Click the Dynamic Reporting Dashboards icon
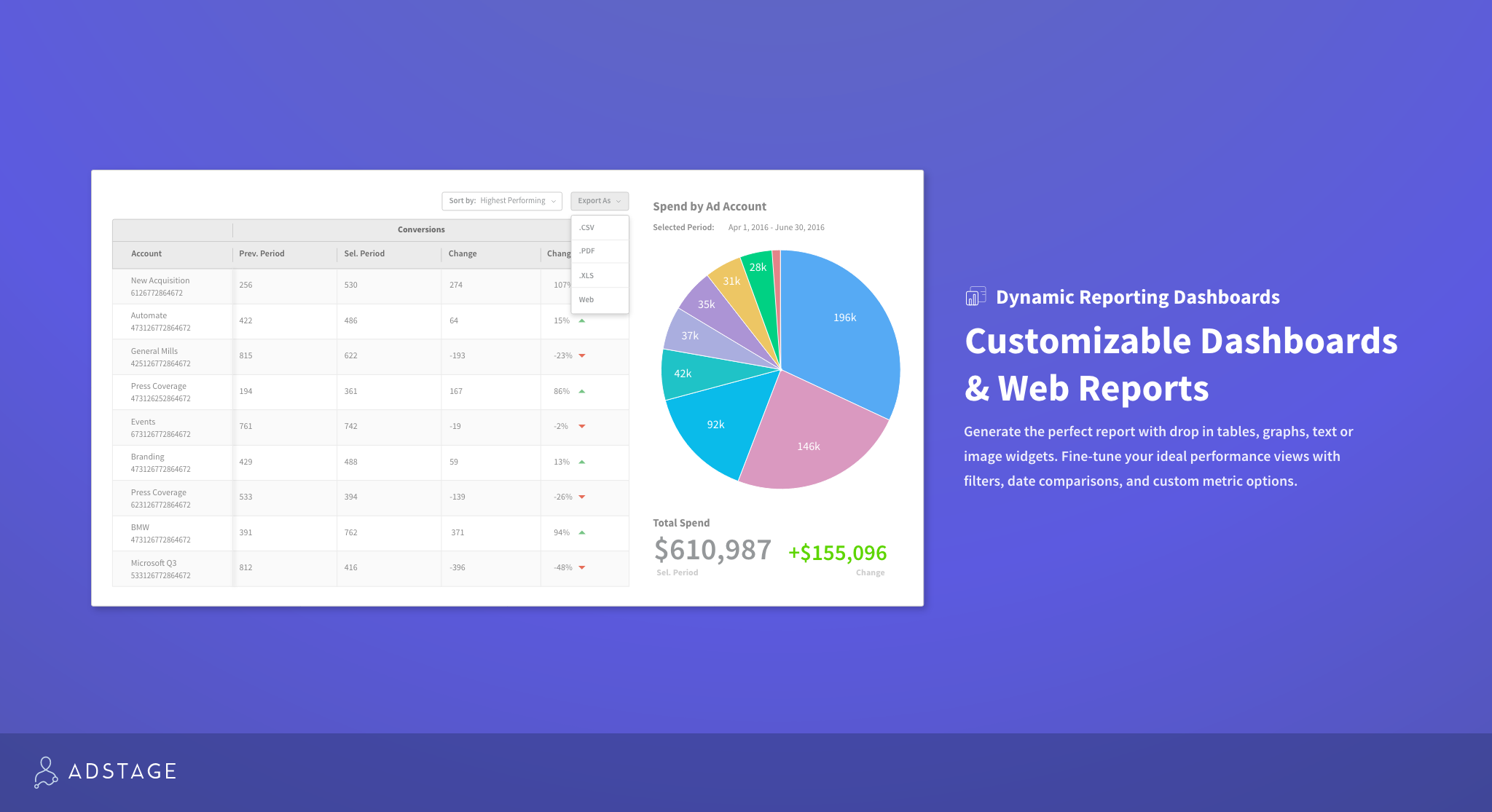1492x812 pixels. tap(975, 296)
